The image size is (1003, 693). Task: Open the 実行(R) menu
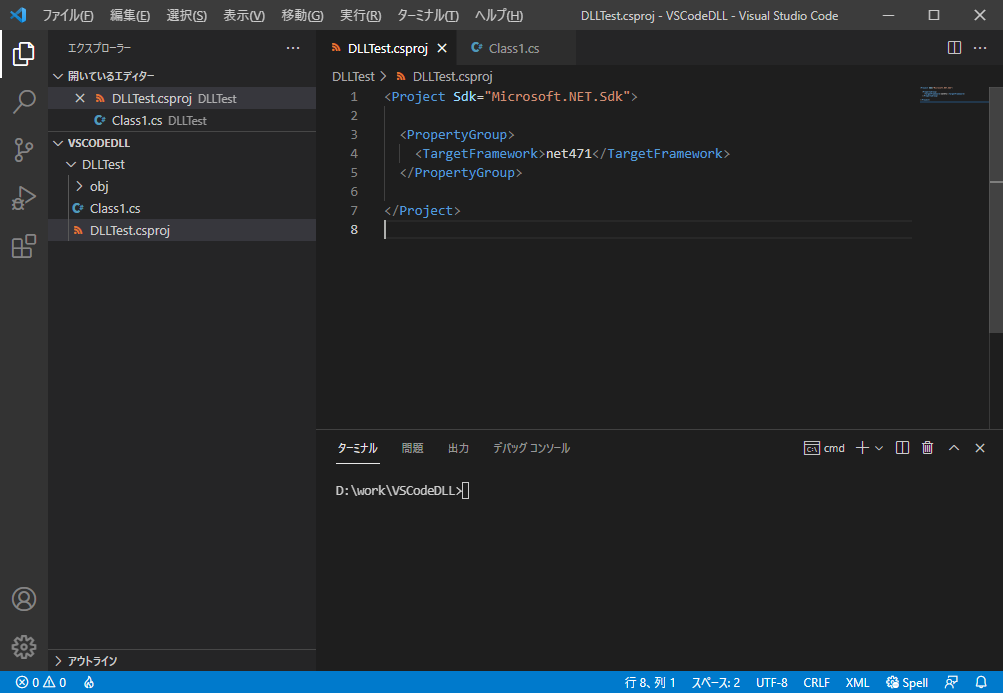[361, 15]
